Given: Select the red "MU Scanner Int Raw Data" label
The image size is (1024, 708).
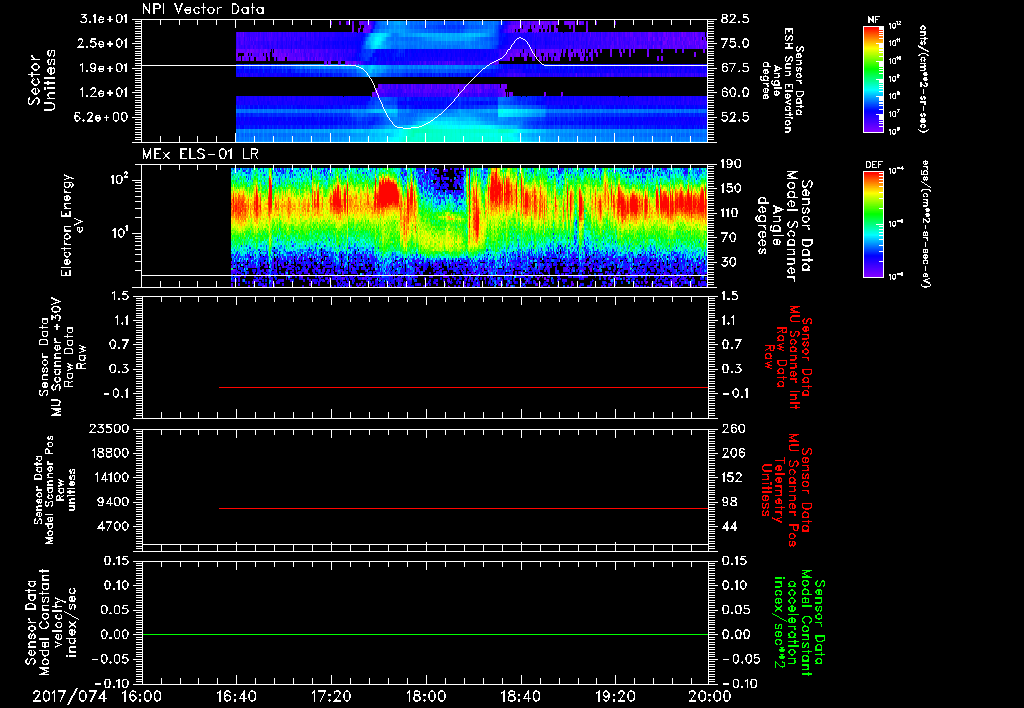Looking at the screenshot, I should click(788, 358).
